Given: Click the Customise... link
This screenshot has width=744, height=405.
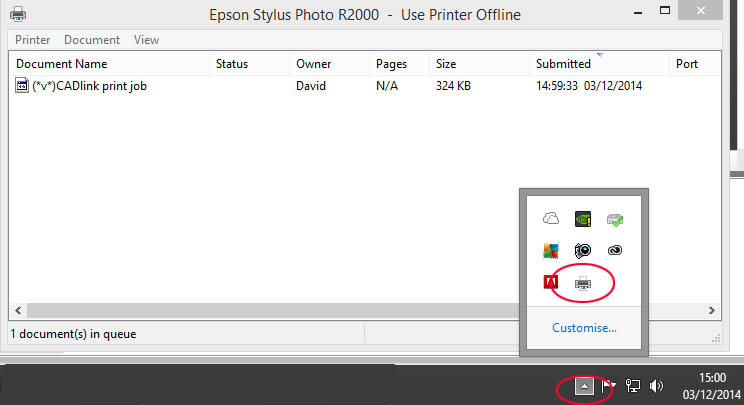Looking at the screenshot, I should coord(585,328).
